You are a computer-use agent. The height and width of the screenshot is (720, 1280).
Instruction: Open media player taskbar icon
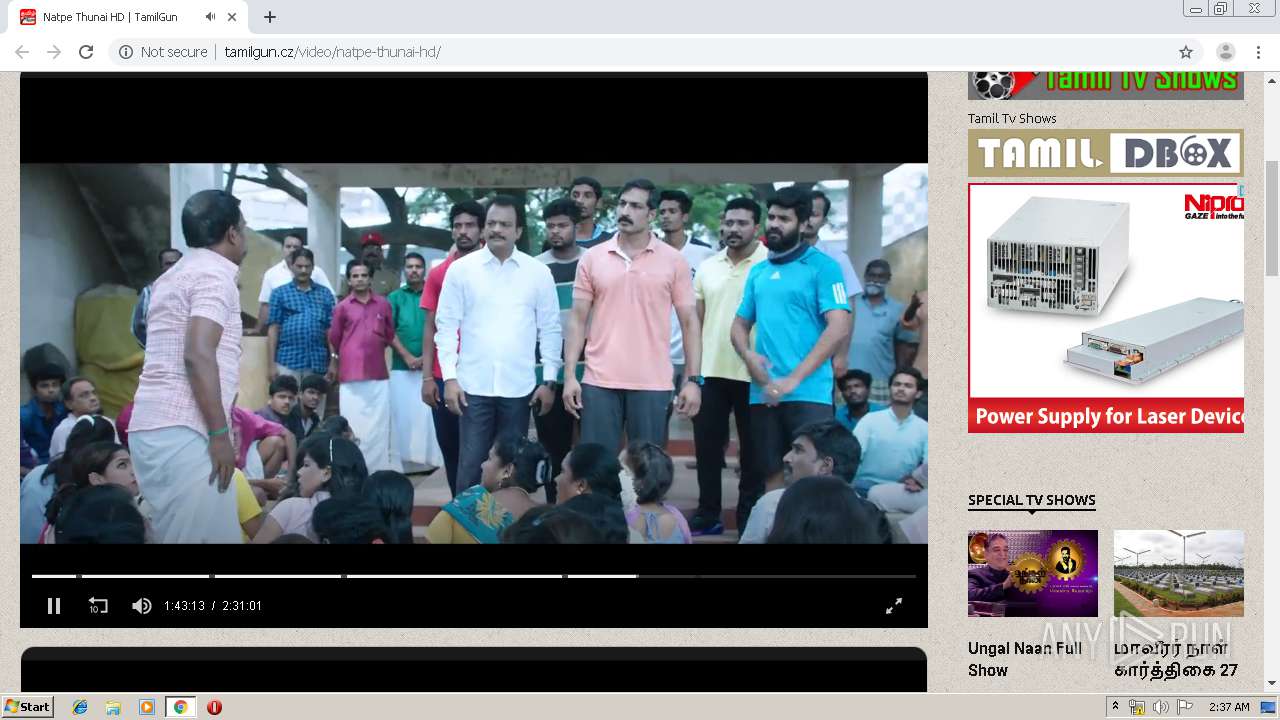(x=147, y=707)
